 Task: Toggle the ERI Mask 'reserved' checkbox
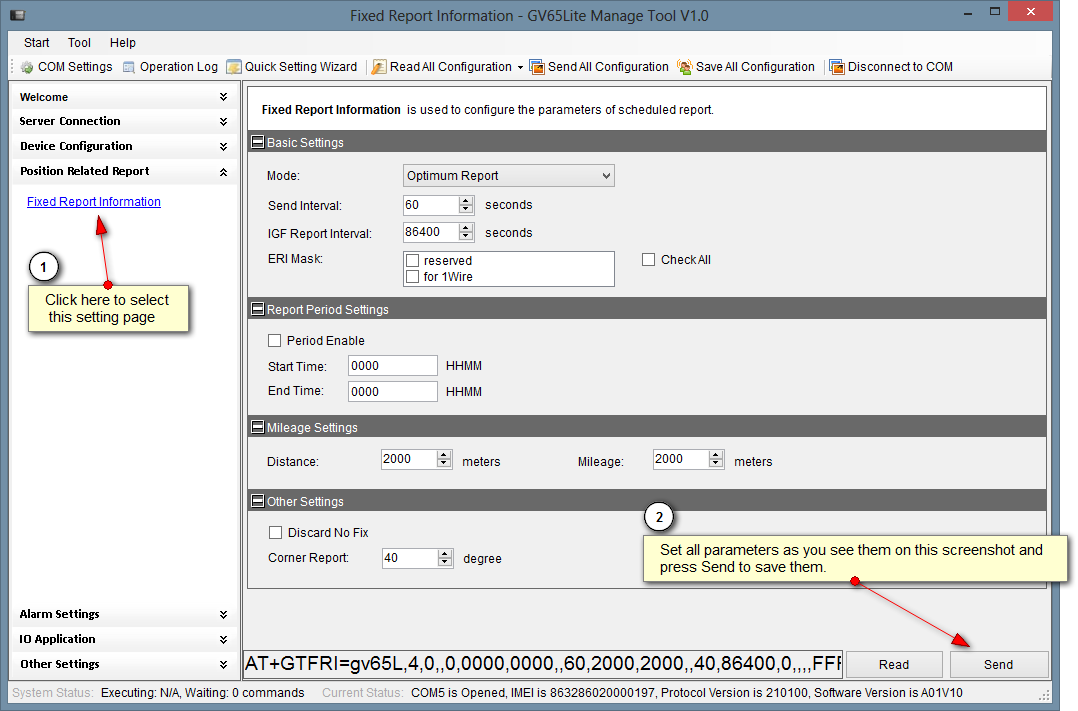click(412, 261)
